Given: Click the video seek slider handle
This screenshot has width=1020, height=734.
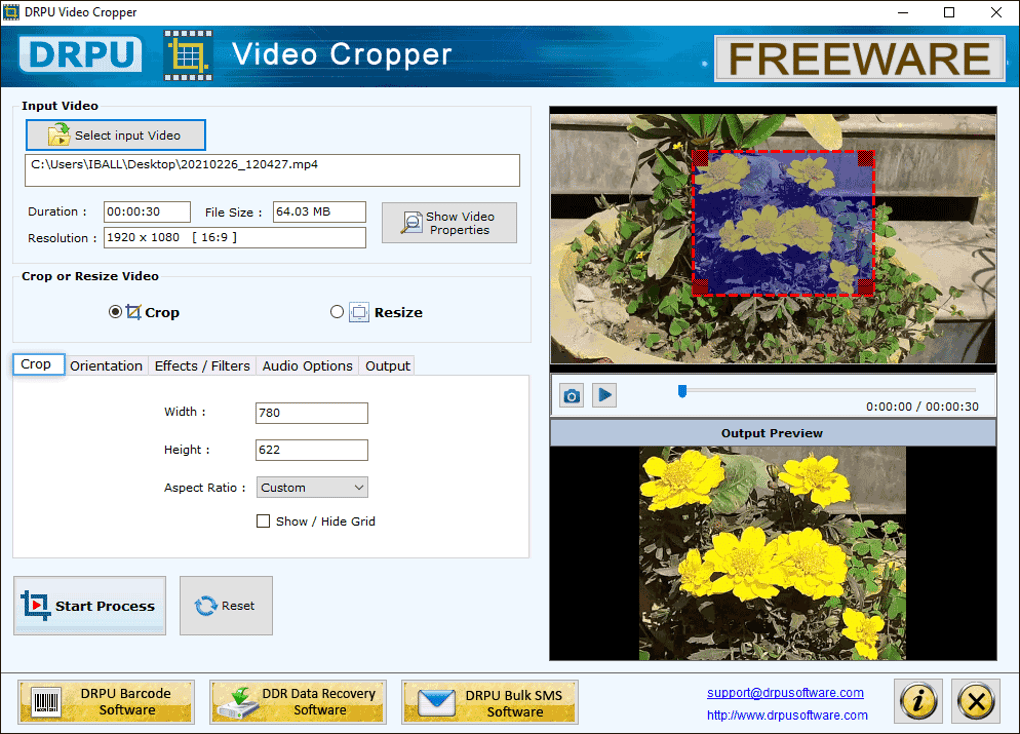Looking at the screenshot, I should 682,390.
